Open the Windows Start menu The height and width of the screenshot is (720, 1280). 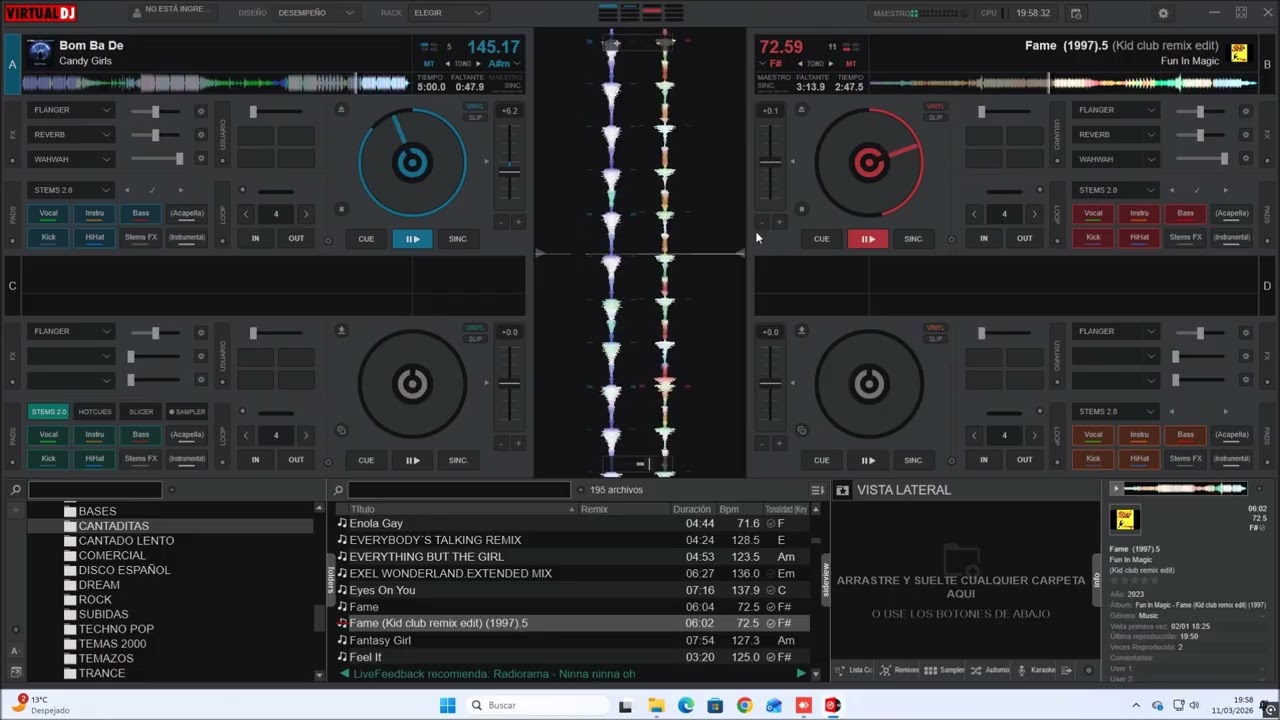pos(447,705)
